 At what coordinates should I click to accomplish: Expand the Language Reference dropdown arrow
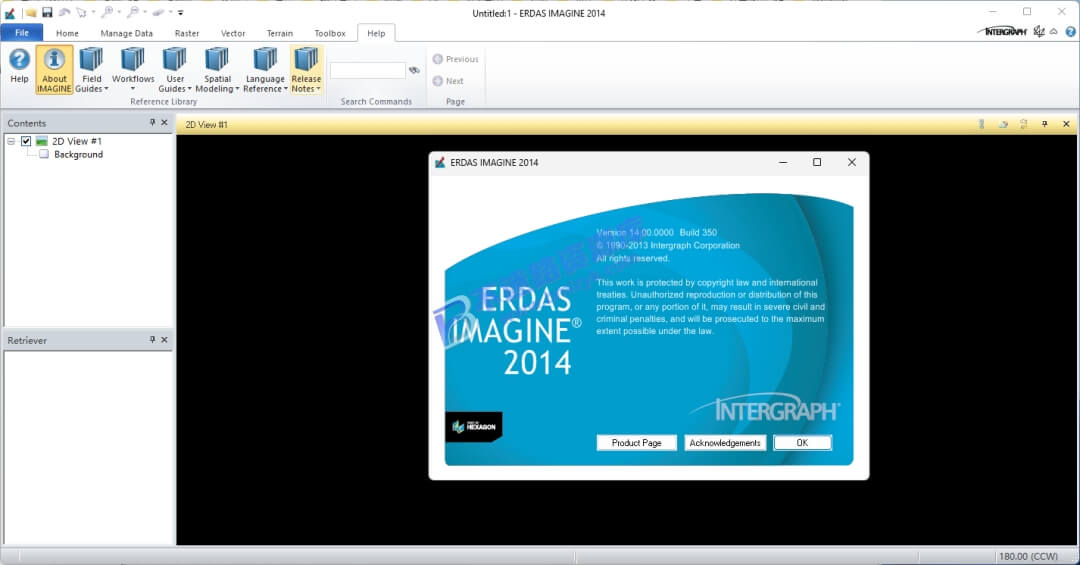point(285,89)
